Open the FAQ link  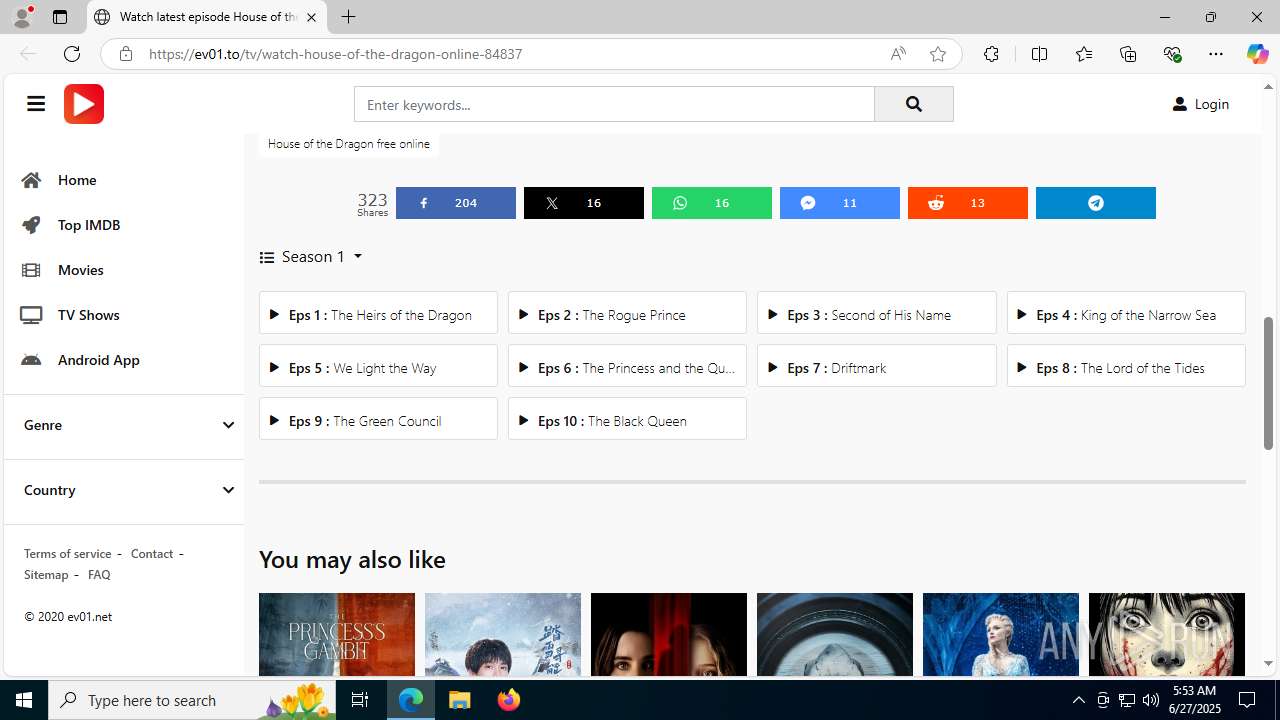click(x=99, y=574)
